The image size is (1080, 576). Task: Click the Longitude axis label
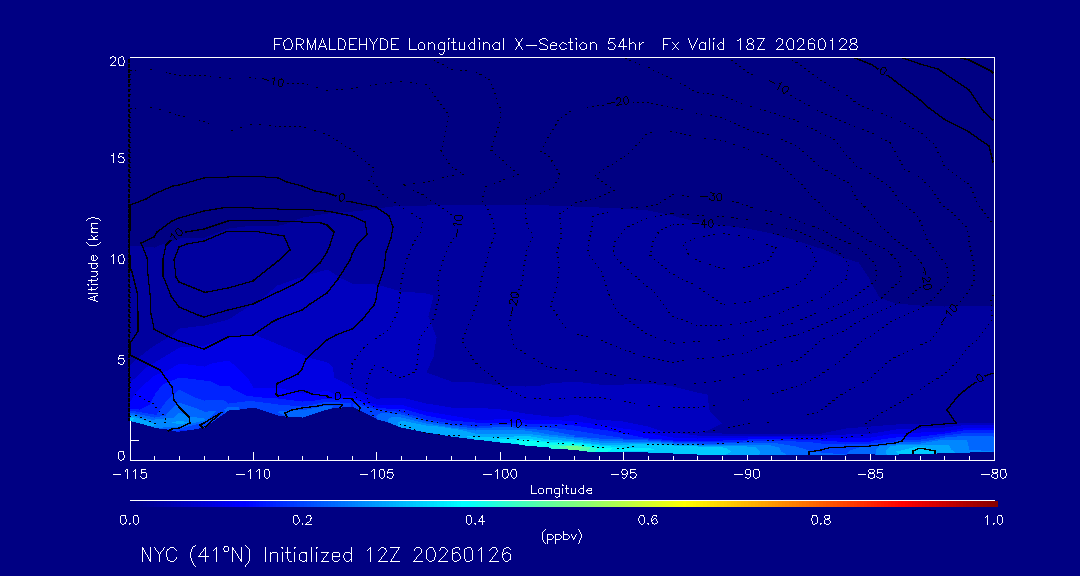point(561,490)
